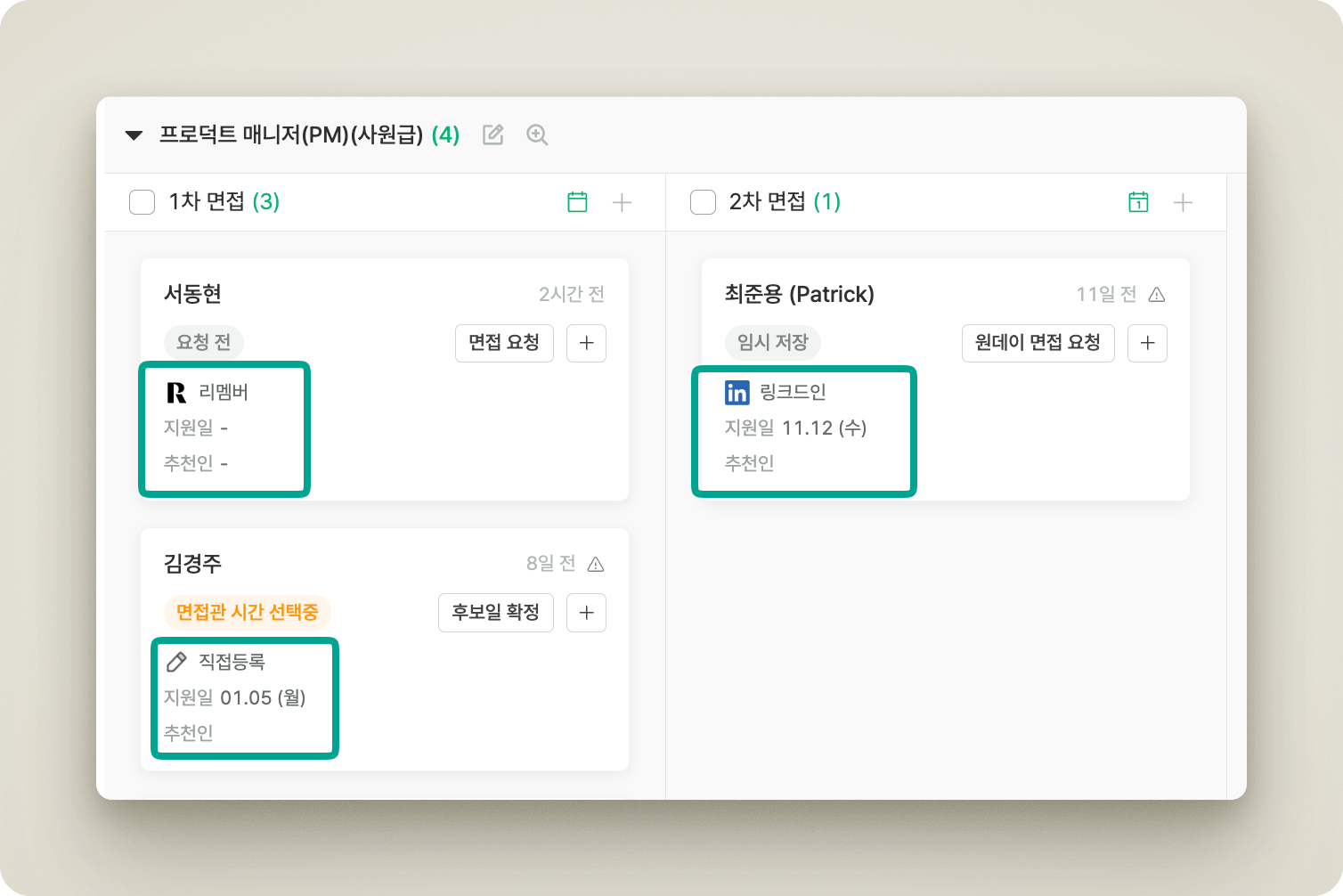Open the calendar icon in 2차 면접 column
This screenshot has width=1343, height=896.
1138,202
